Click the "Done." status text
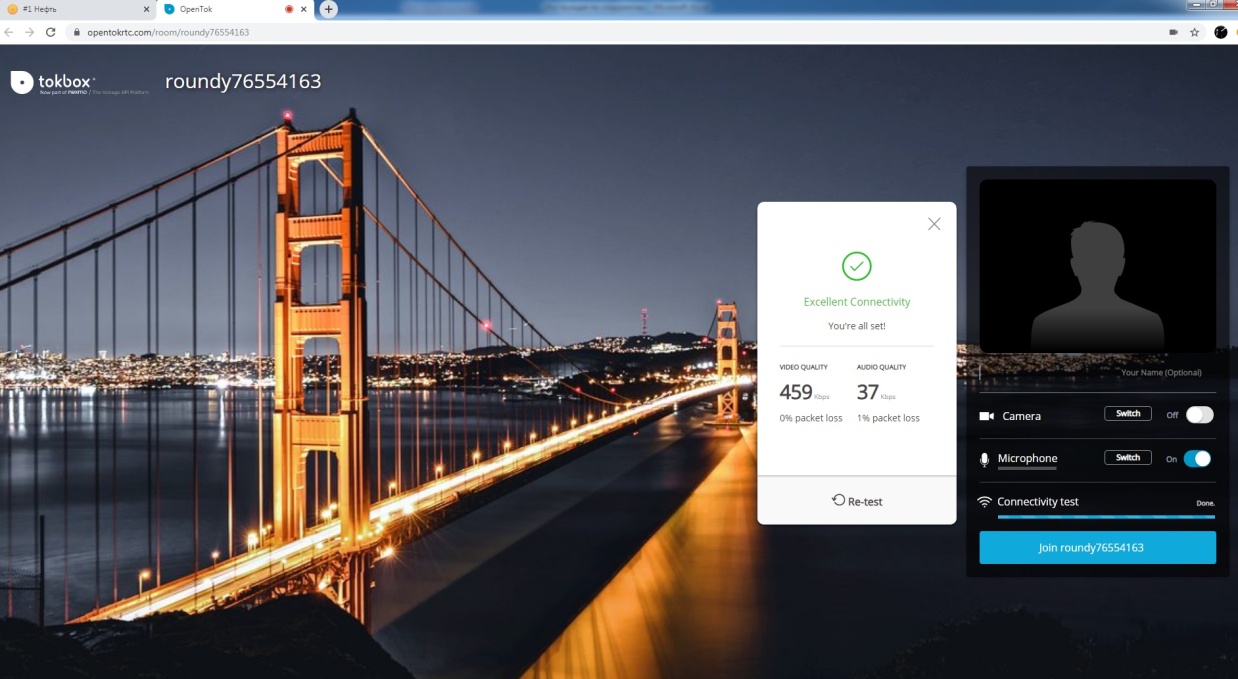The image size is (1238, 679). pos(1205,503)
